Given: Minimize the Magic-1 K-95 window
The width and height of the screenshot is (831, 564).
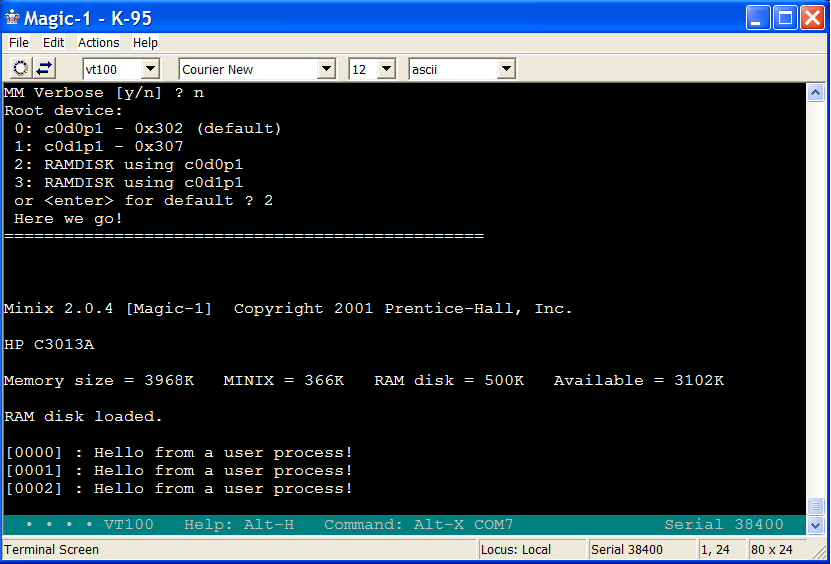Looking at the screenshot, I should 759,17.
